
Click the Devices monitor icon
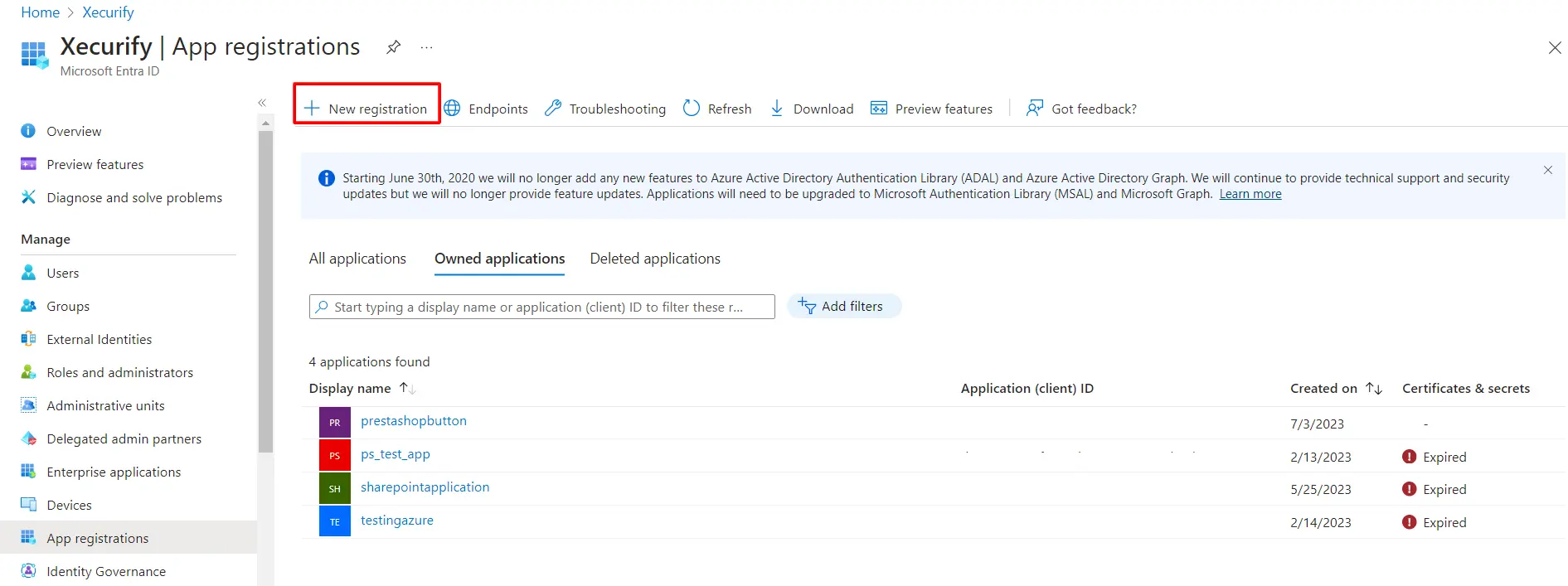pyautogui.click(x=28, y=505)
